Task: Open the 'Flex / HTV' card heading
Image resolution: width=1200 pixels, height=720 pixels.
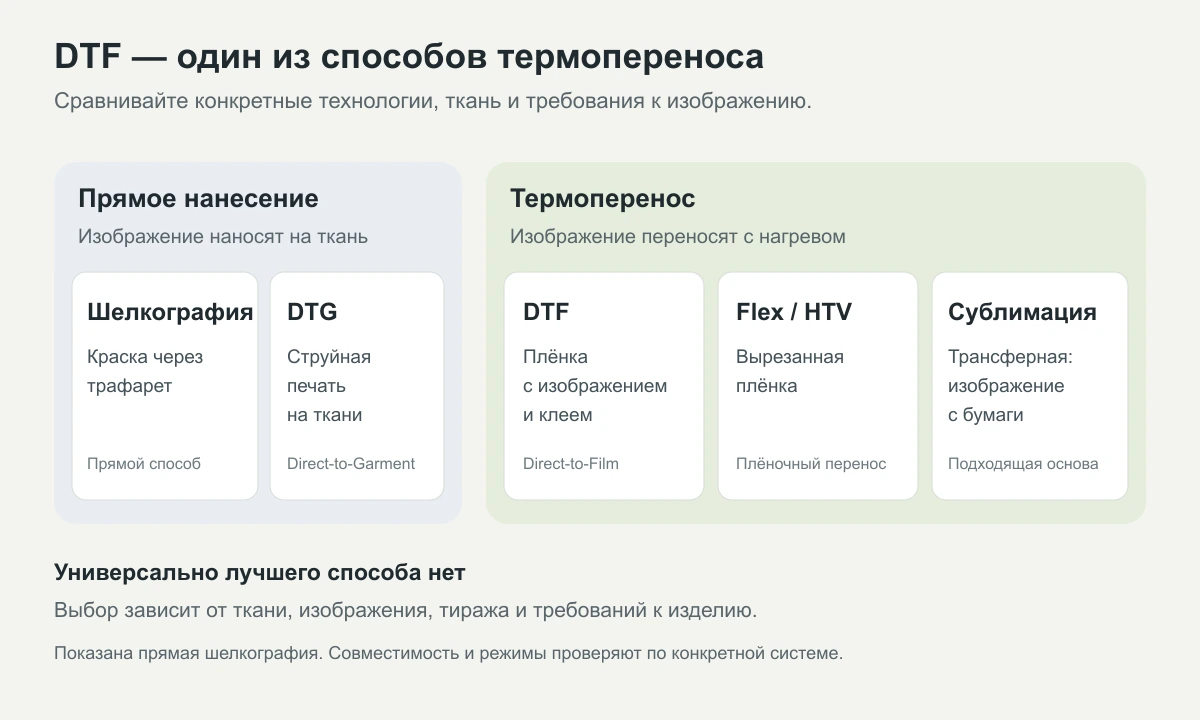Action: 794,312
